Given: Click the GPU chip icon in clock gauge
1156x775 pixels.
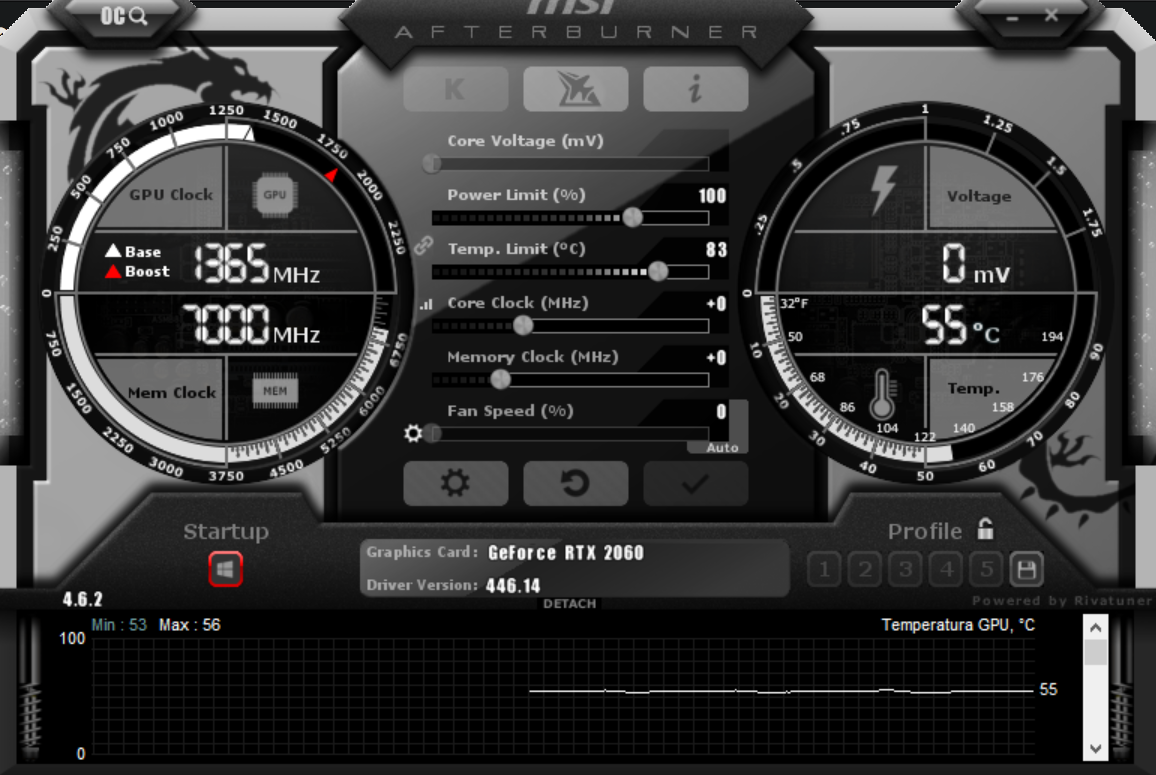Looking at the screenshot, I should point(275,195).
